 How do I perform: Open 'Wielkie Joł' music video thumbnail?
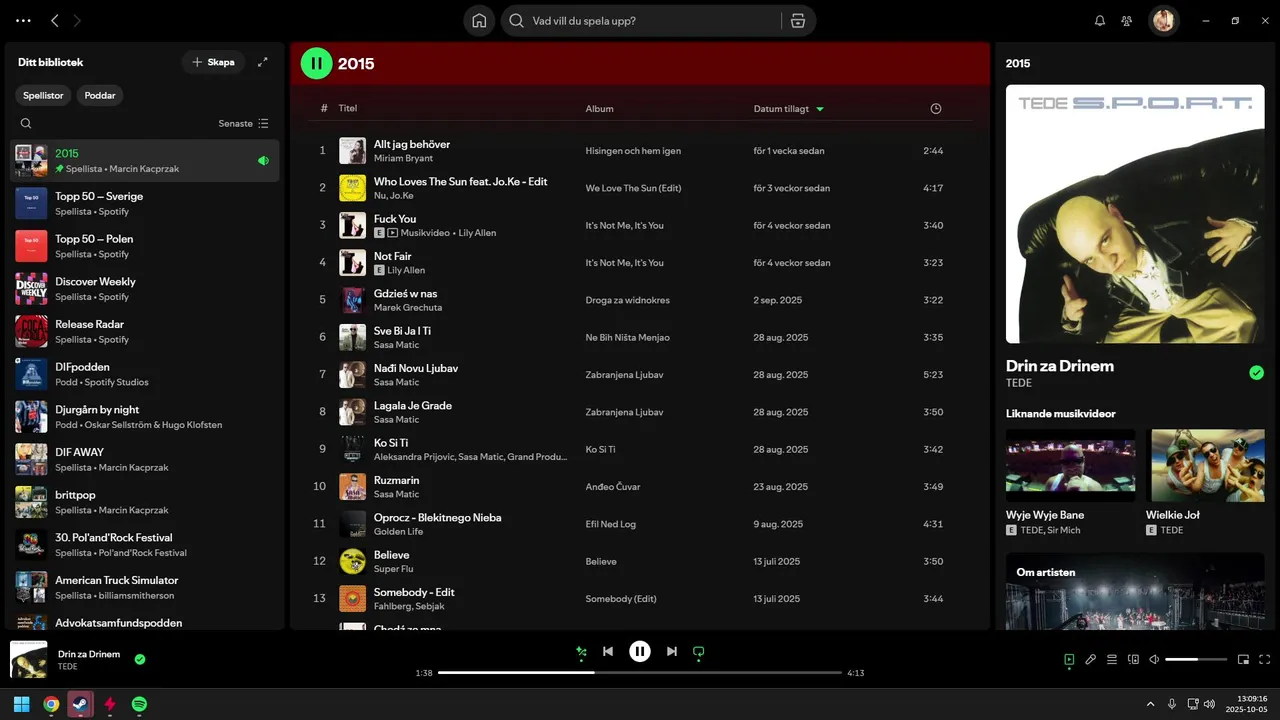(1206, 466)
